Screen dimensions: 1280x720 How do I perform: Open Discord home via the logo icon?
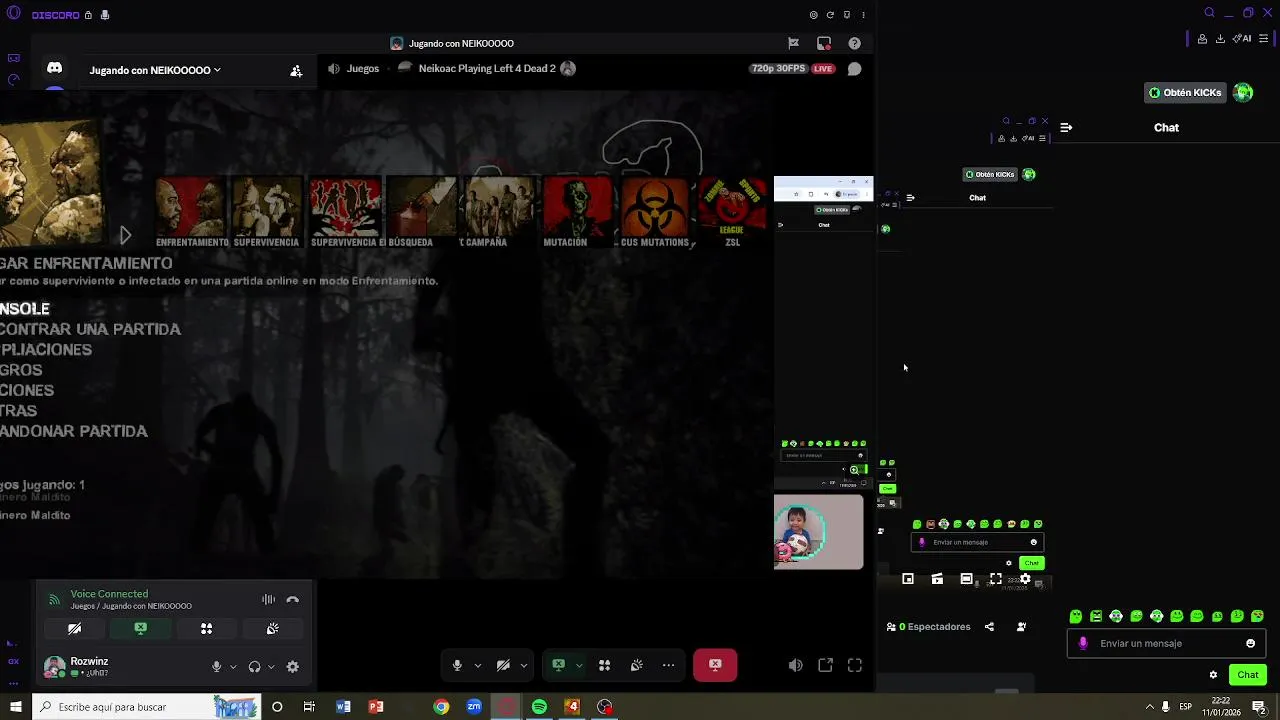(54, 68)
